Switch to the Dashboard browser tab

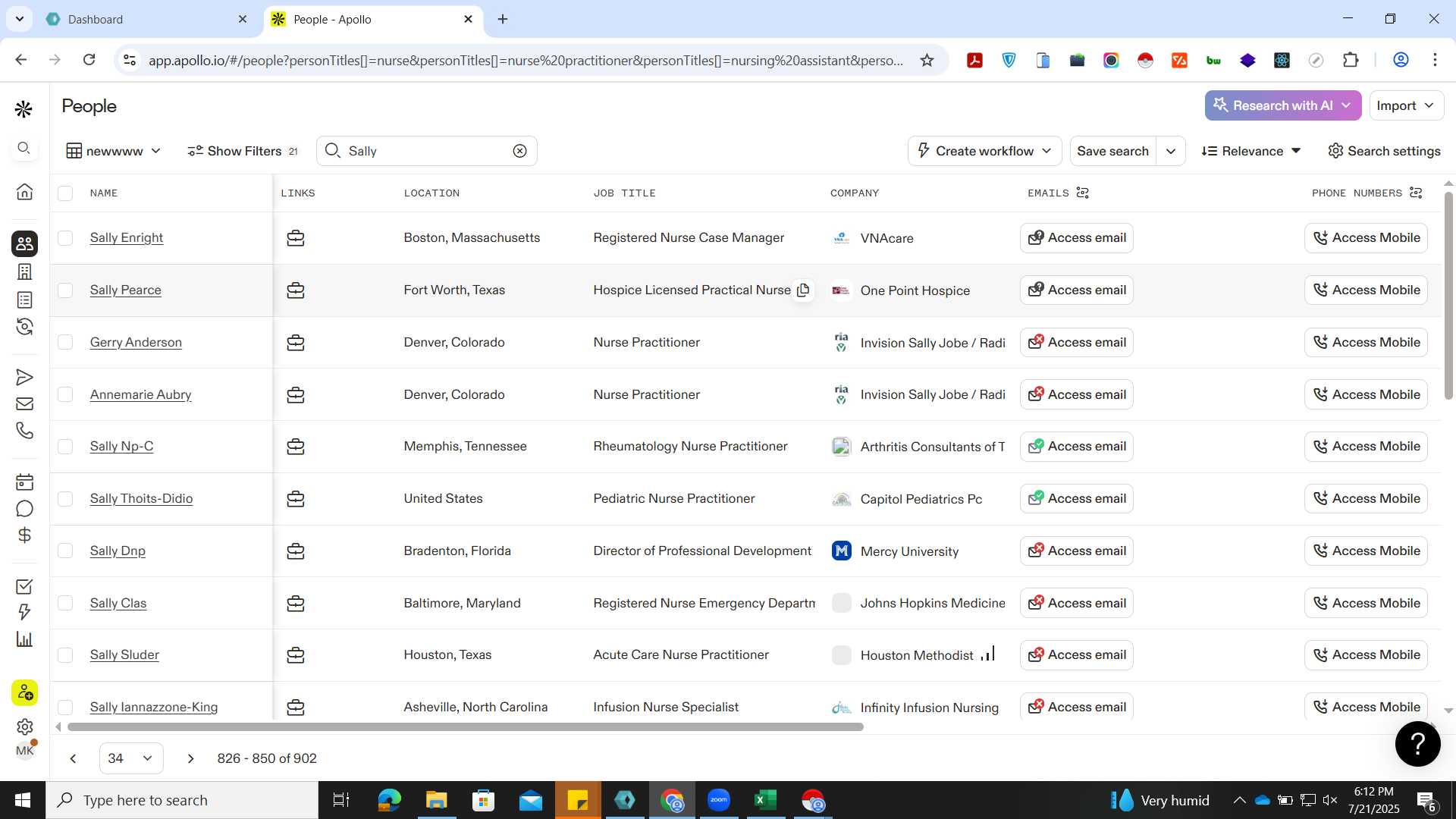click(x=146, y=19)
